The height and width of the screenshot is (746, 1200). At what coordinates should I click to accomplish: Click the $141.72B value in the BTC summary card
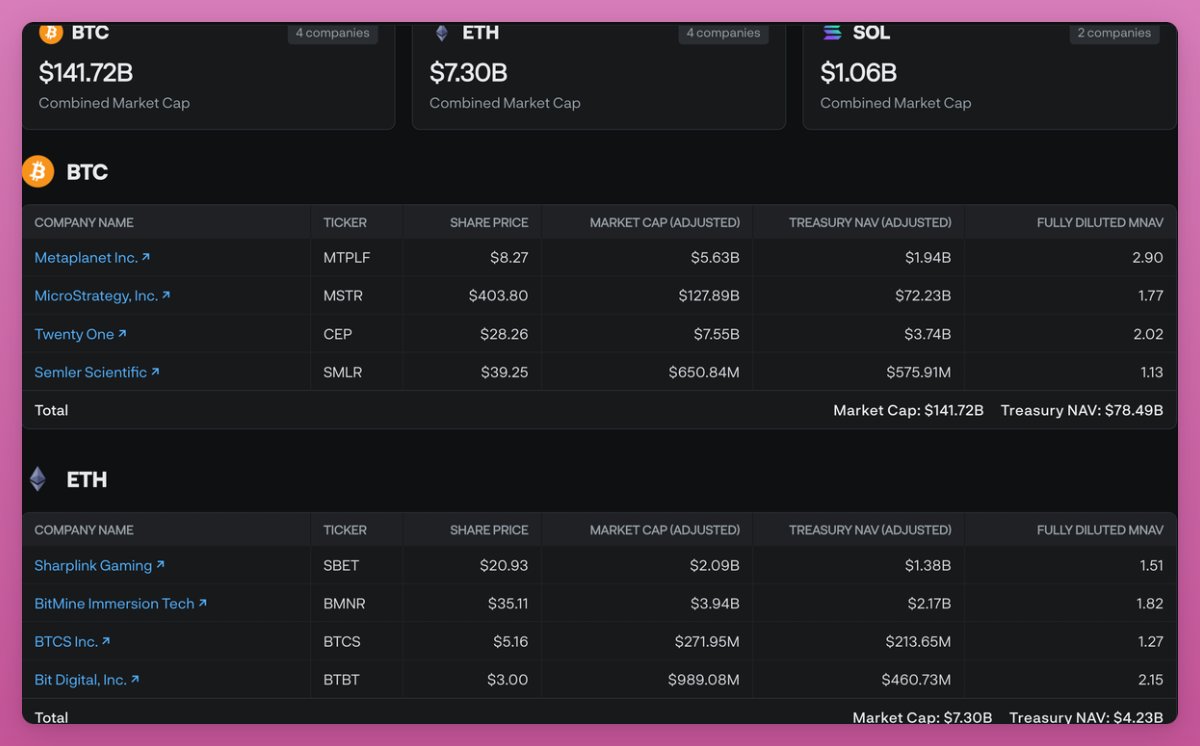[86, 73]
